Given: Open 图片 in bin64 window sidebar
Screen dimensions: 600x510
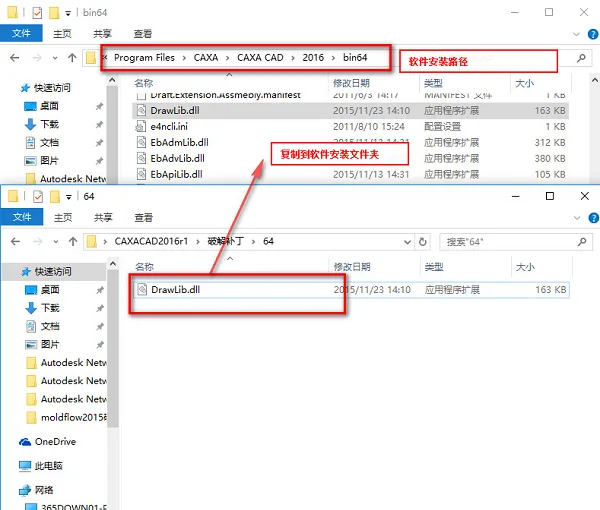Looking at the screenshot, I should click(x=49, y=161).
